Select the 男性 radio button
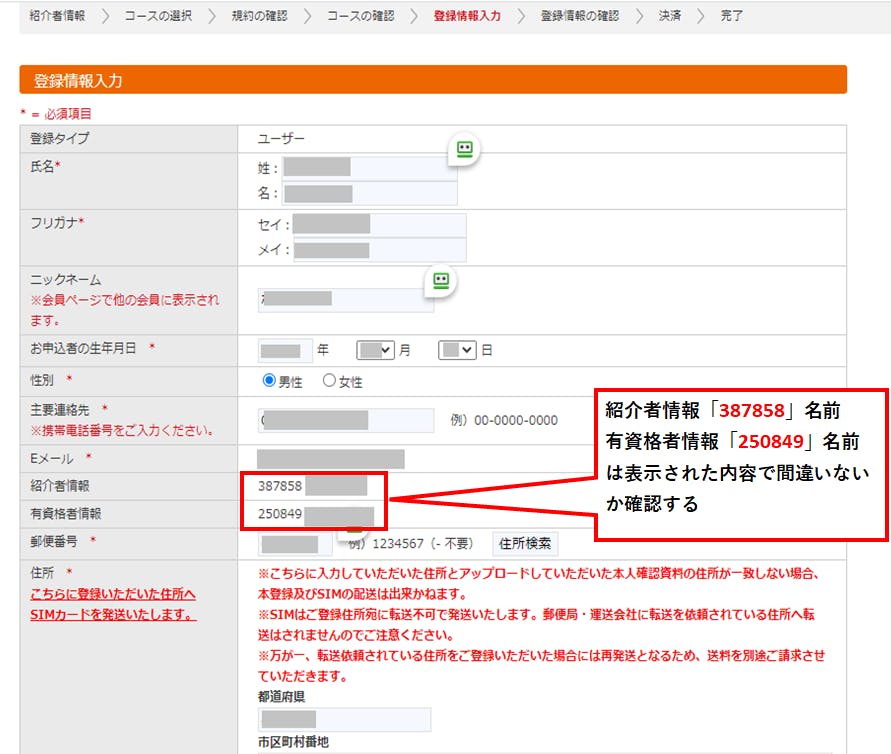This screenshot has width=891, height=754. (268, 381)
